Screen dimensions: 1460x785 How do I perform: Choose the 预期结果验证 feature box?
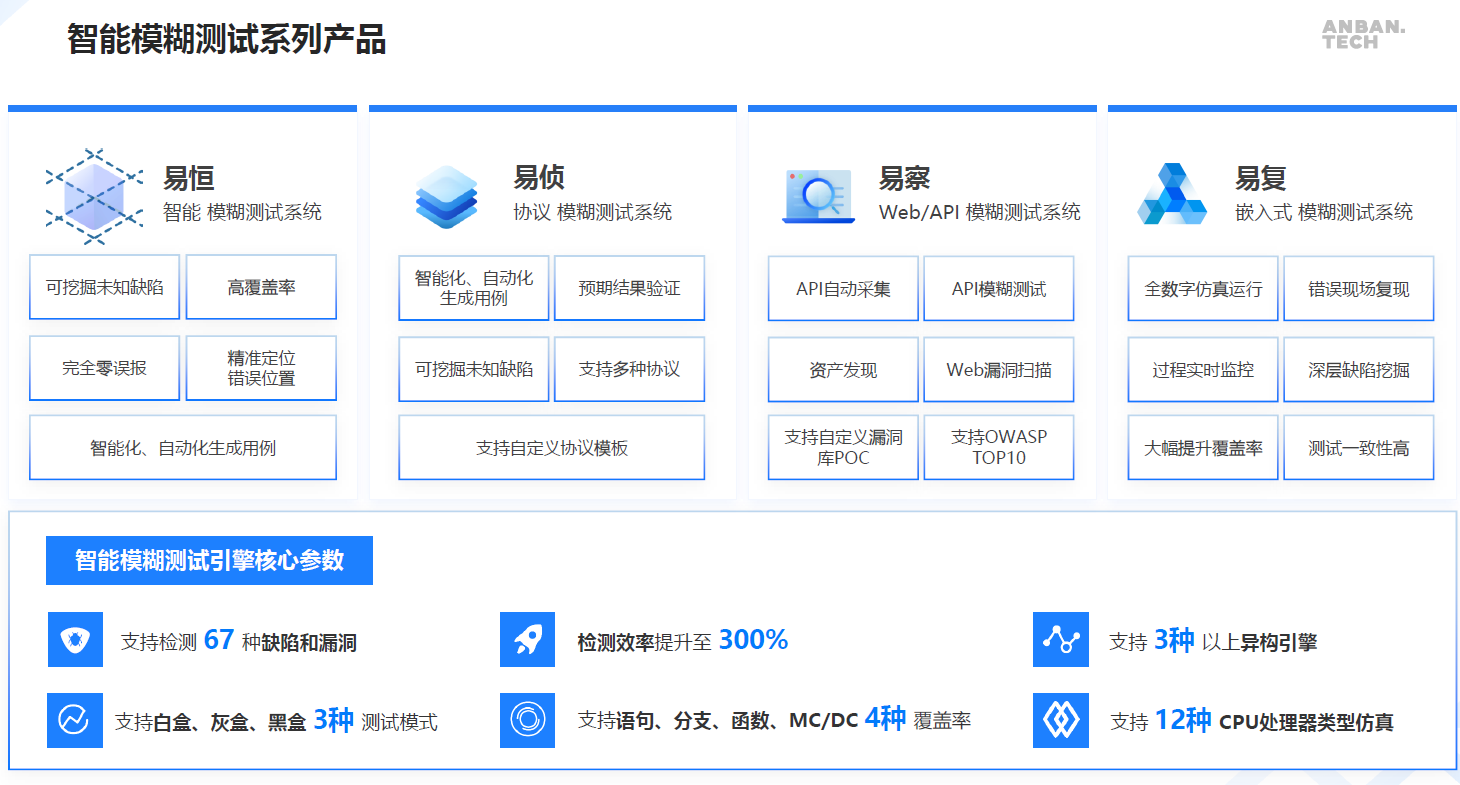tap(629, 288)
